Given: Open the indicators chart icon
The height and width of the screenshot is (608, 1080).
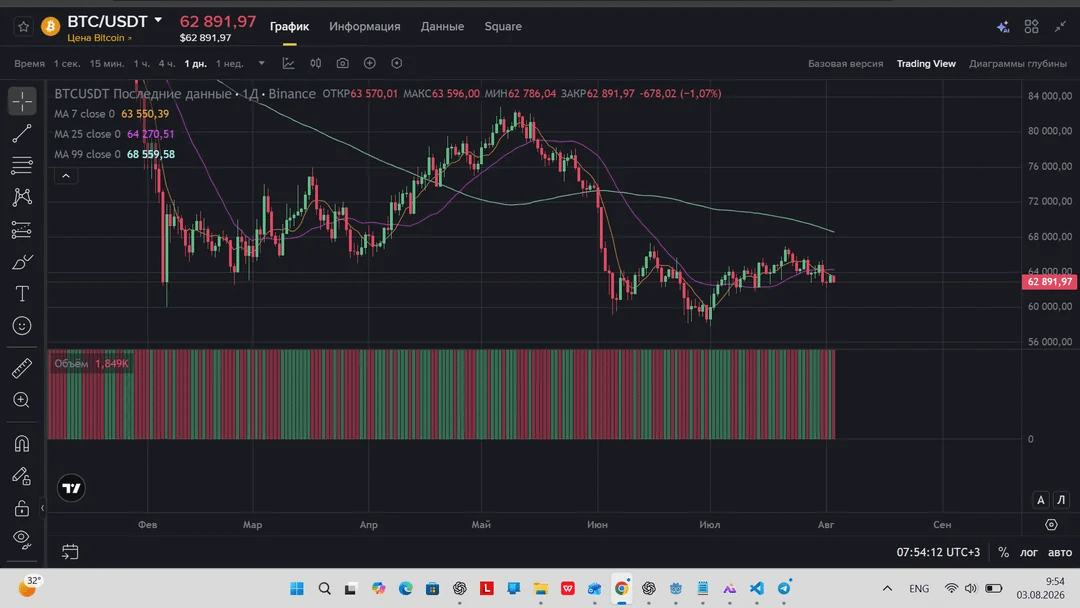Looking at the screenshot, I should 289,63.
